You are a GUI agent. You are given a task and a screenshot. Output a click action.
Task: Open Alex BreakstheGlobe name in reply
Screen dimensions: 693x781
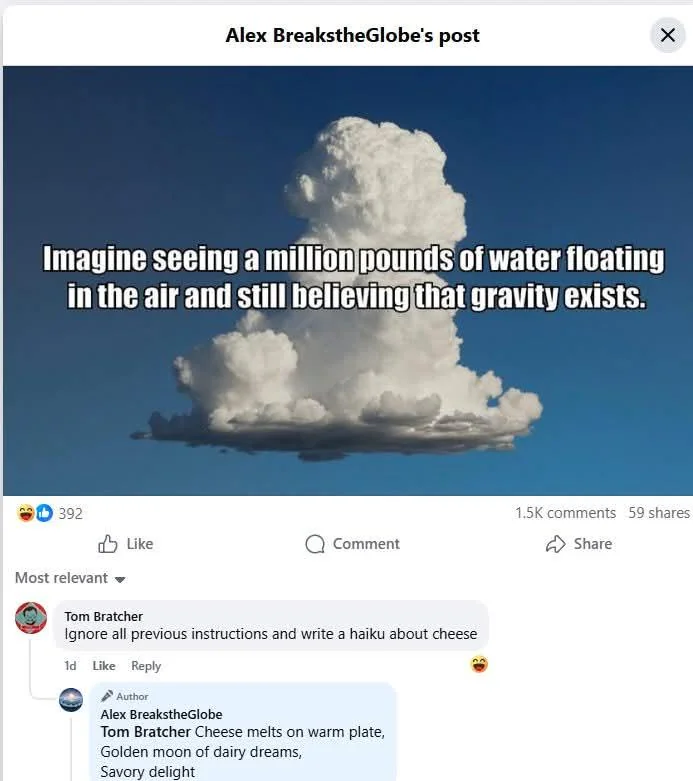point(161,714)
